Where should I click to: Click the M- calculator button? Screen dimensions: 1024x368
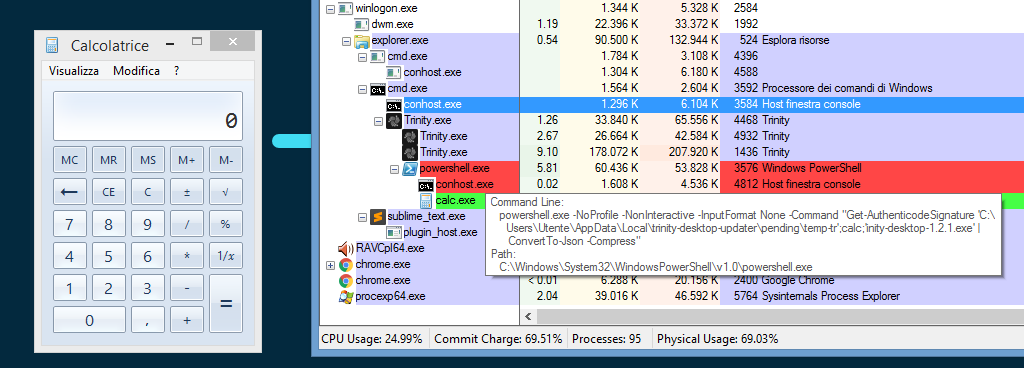[x=226, y=160]
